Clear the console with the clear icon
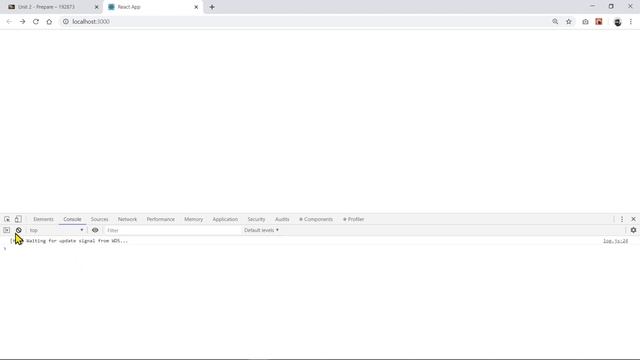 pyautogui.click(x=18, y=230)
